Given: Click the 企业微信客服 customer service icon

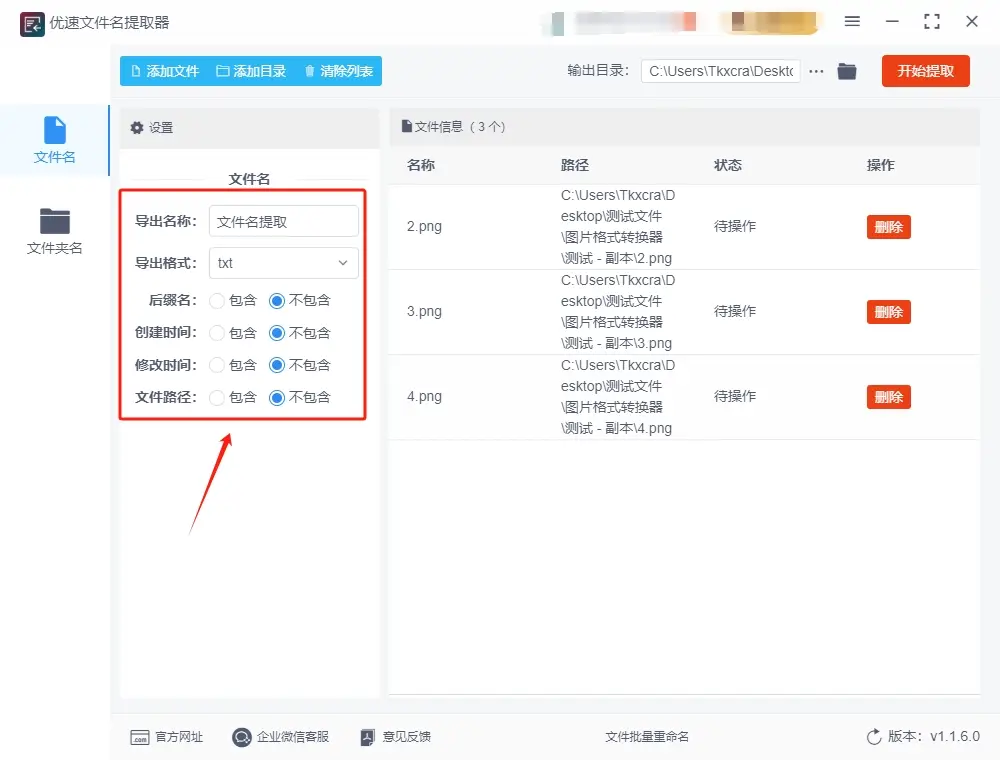Looking at the screenshot, I should pyautogui.click(x=240, y=737).
